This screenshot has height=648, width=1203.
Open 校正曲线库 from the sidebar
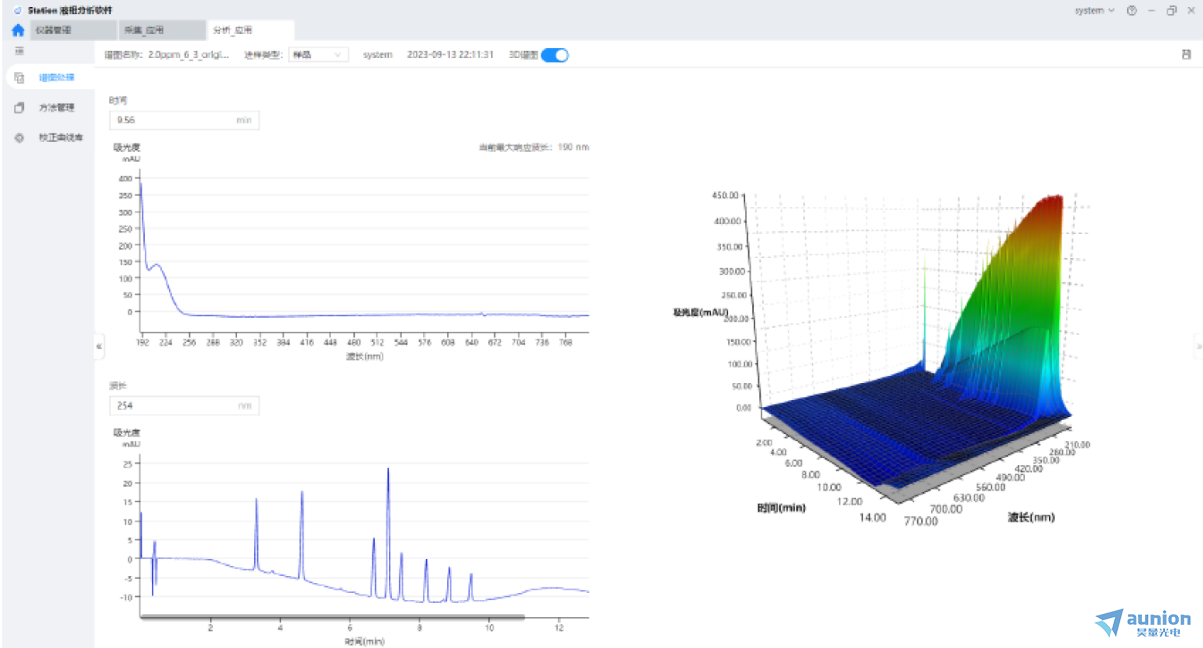(x=61, y=138)
